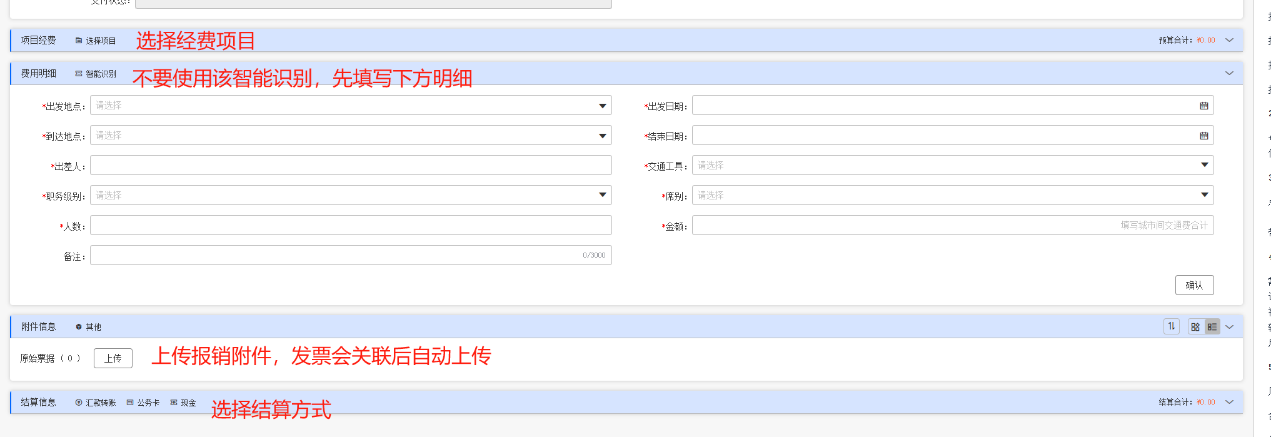Click the 确认 button
The width and height of the screenshot is (1271, 437).
tap(1194, 285)
